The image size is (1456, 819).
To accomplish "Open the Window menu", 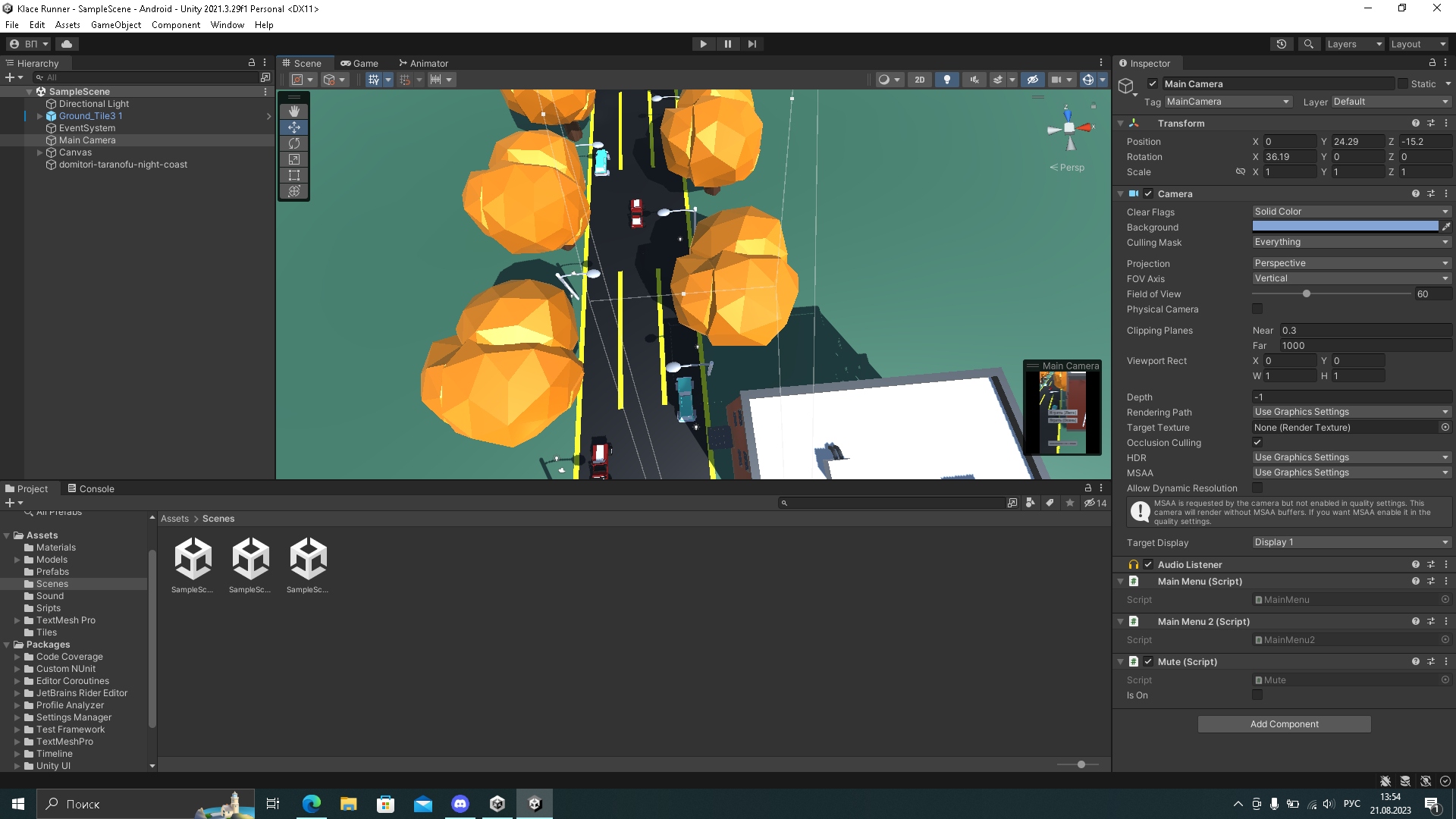I will coord(227,25).
